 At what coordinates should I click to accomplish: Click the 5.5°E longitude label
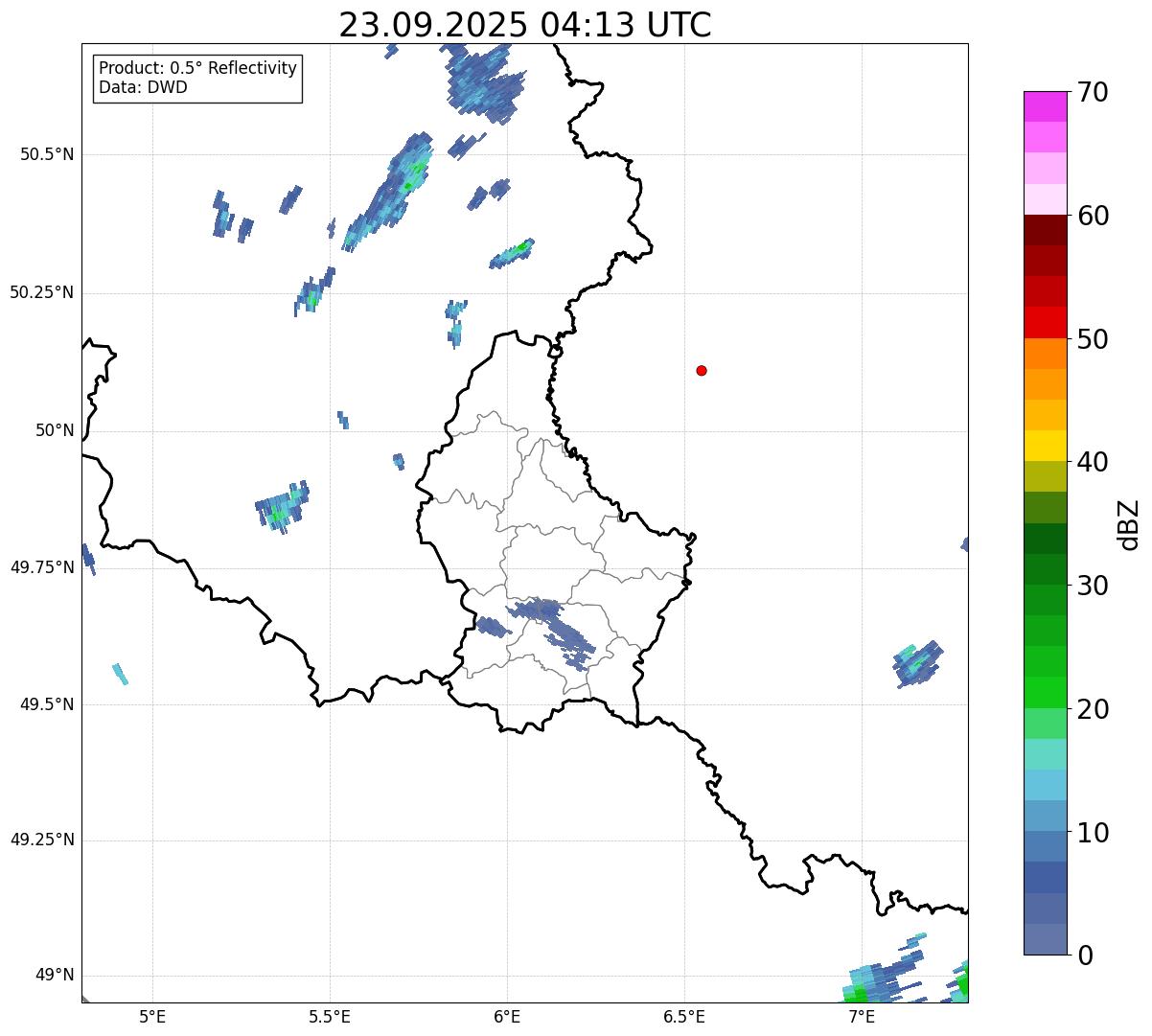pyautogui.click(x=330, y=1016)
